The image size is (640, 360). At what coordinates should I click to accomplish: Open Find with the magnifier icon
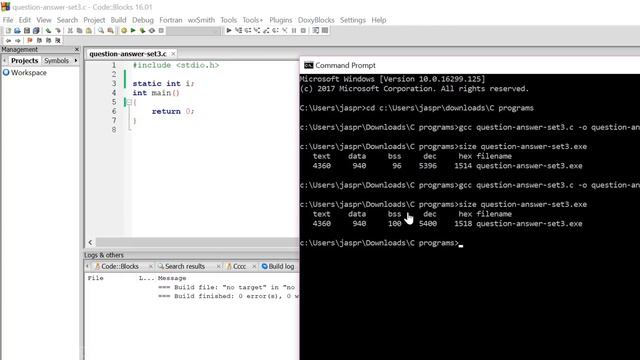tap(101, 31)
